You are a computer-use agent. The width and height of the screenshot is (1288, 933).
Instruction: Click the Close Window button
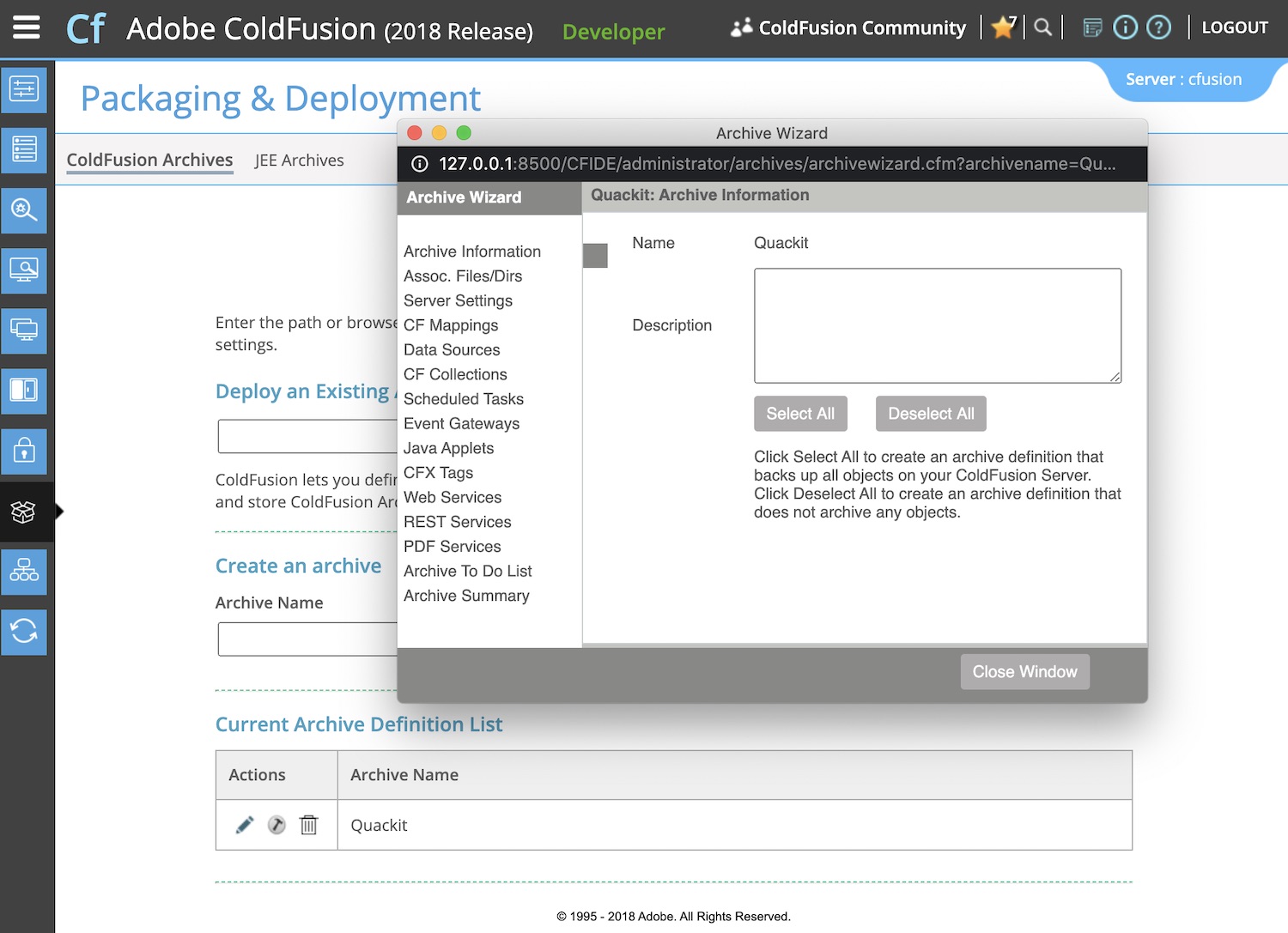[1024, 672]
